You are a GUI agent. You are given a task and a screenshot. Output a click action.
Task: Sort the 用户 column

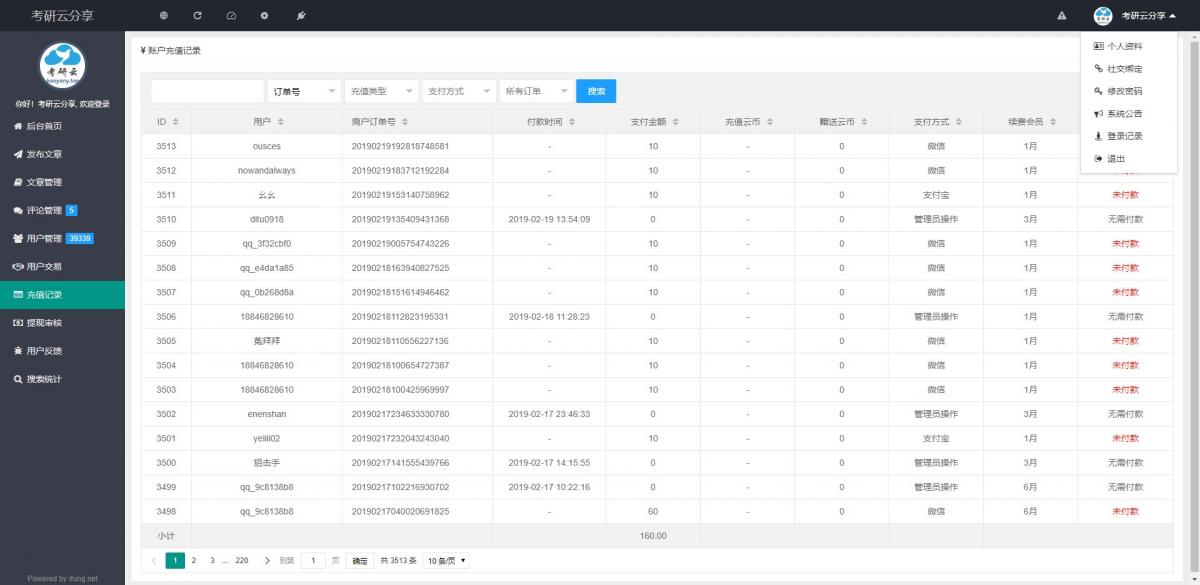(280, 122)
